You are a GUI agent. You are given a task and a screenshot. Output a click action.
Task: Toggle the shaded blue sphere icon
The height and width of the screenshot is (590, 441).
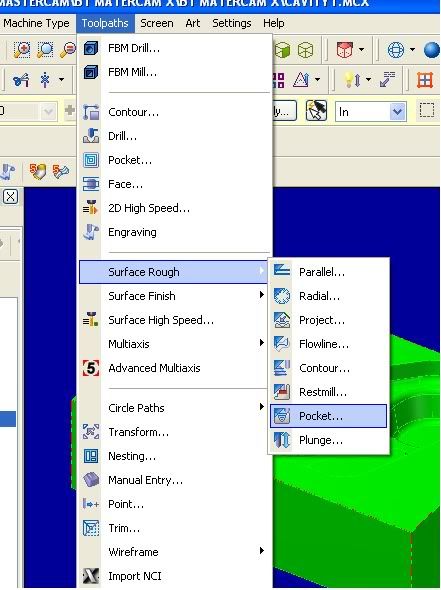point(432,50)
